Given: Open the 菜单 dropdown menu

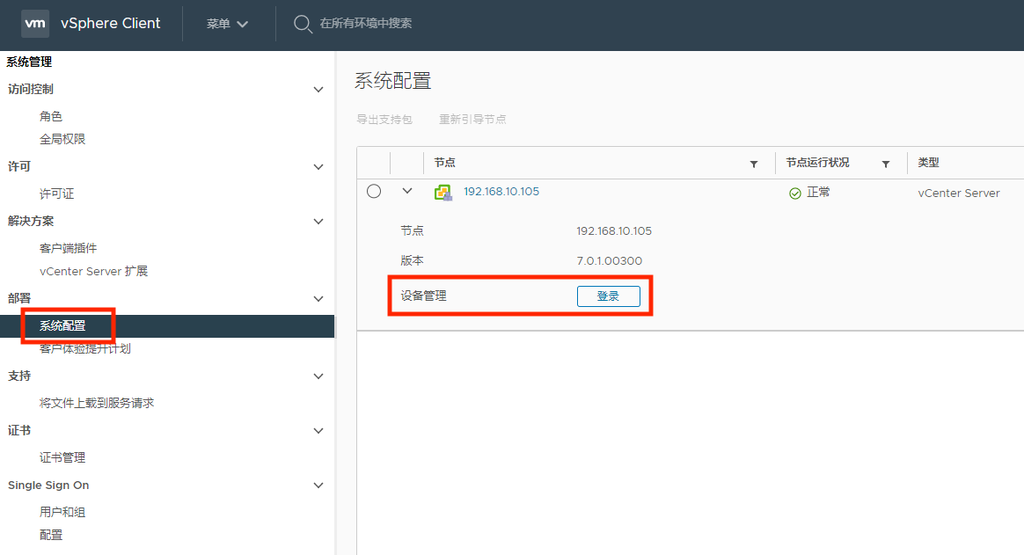Looking at the screenshot, I should click(x=227, y=24).
